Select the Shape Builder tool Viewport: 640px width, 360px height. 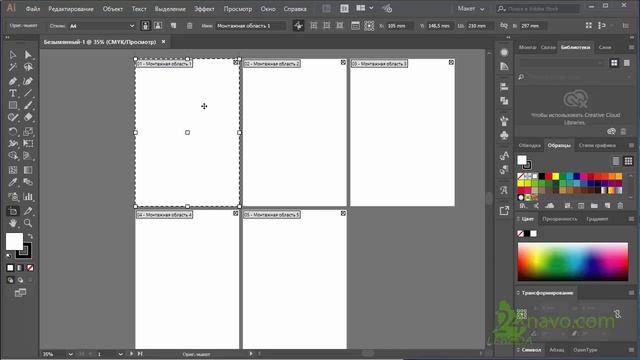click(13, 156)
